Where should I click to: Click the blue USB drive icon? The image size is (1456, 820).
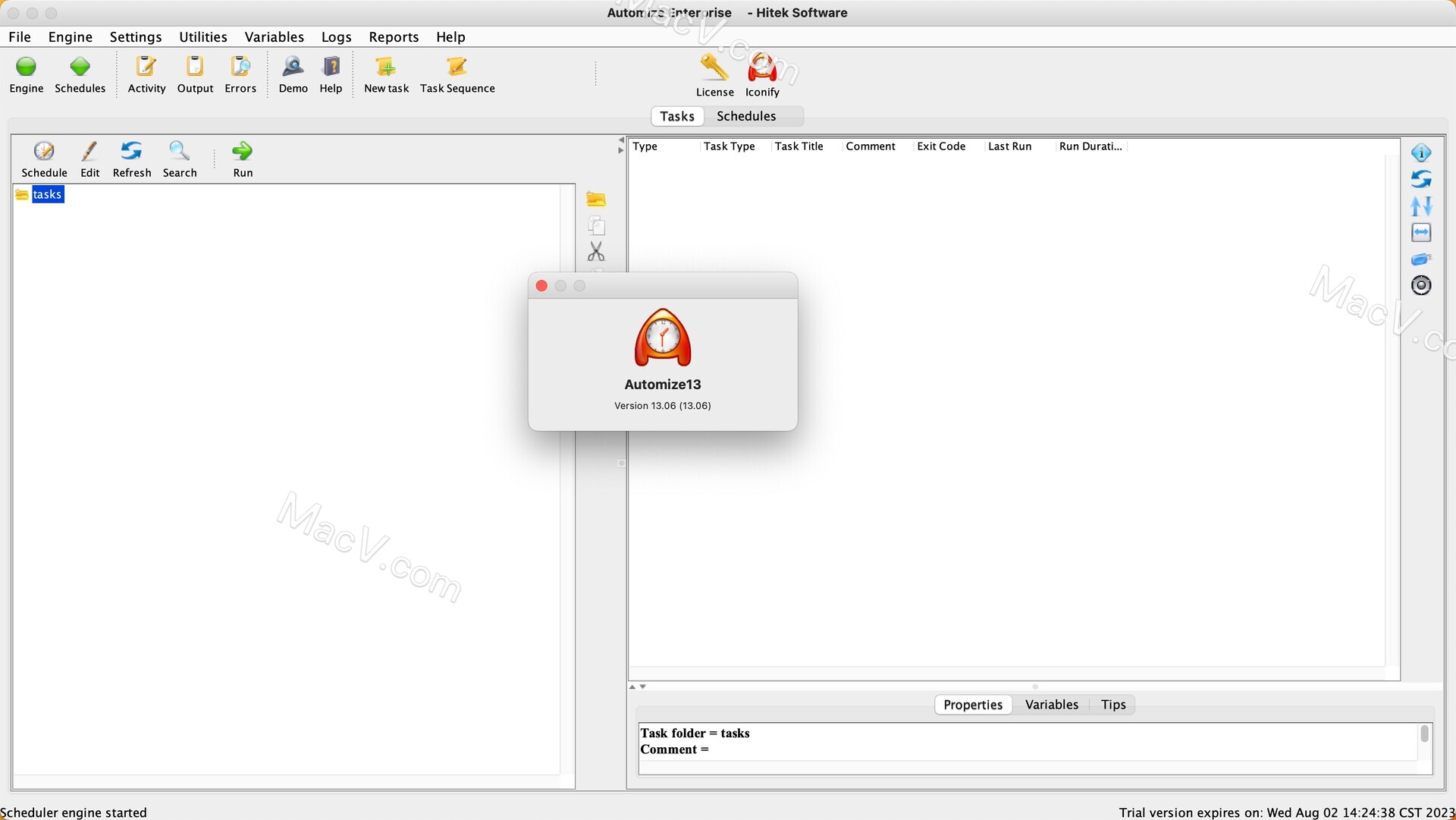click(1421, 259)
